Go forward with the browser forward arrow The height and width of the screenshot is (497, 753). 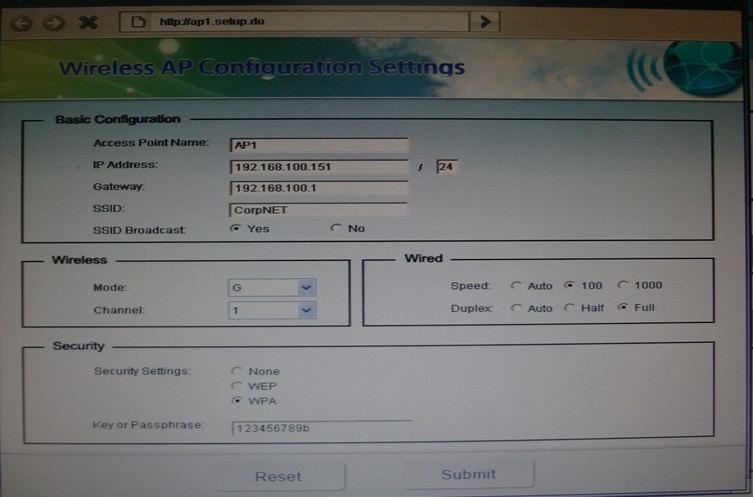tap(53, 23)
